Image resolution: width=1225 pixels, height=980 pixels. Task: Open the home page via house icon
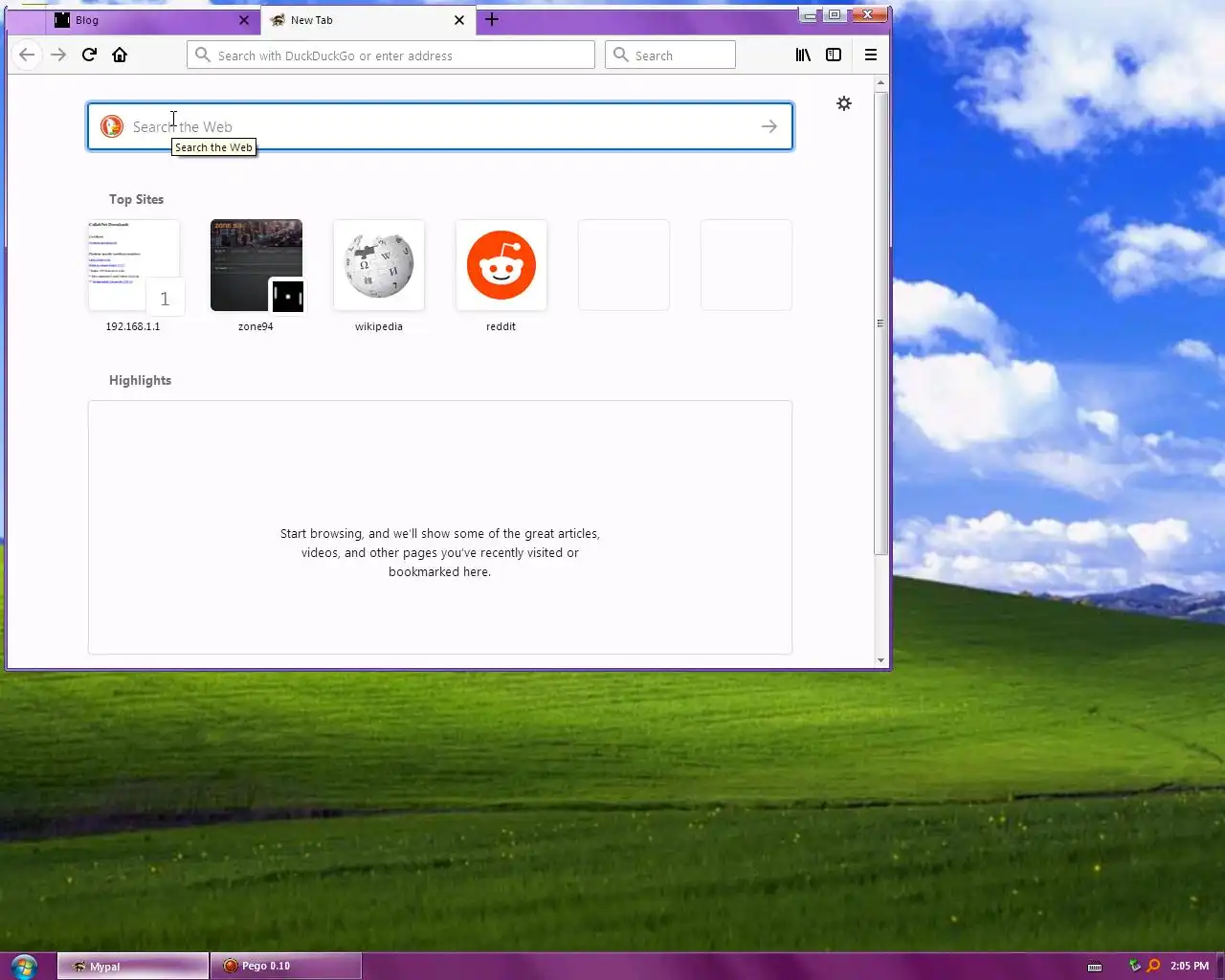click(x=120, y=55)
